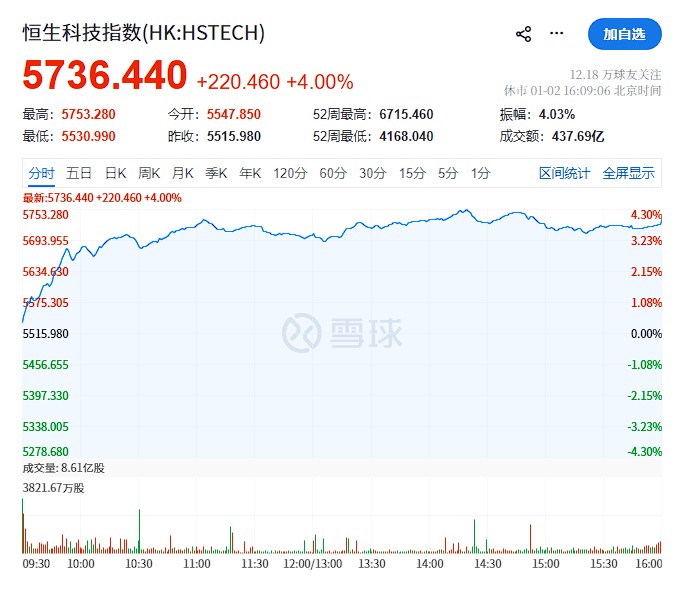Show the 季K chart

(x=216, y=173)
